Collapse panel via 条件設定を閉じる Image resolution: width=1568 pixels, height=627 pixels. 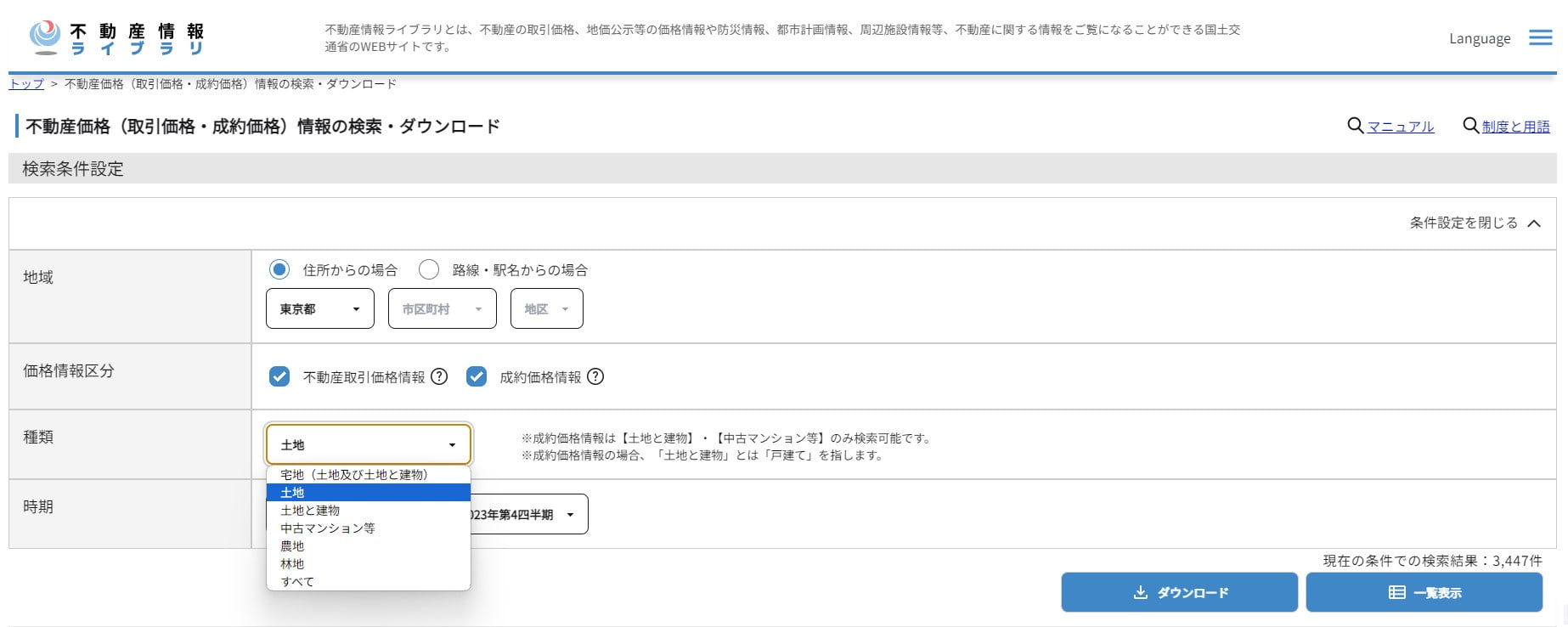[x=1475, y=223]
